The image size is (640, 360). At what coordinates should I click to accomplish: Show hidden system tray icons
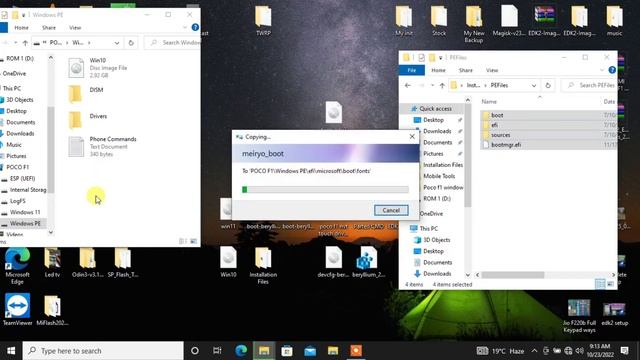pos(534,351)
